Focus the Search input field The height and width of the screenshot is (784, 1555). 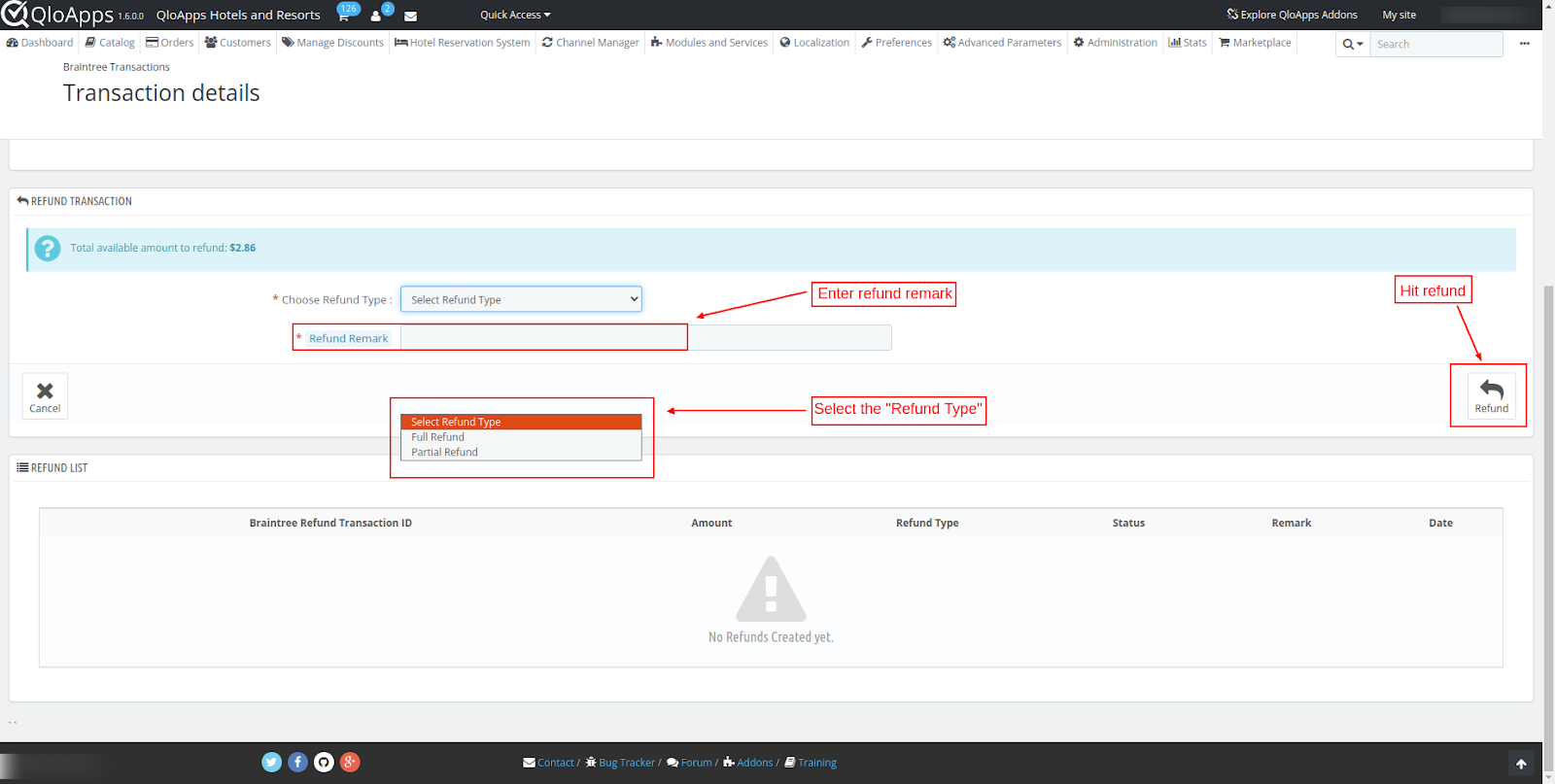[x=1436, y=44]
